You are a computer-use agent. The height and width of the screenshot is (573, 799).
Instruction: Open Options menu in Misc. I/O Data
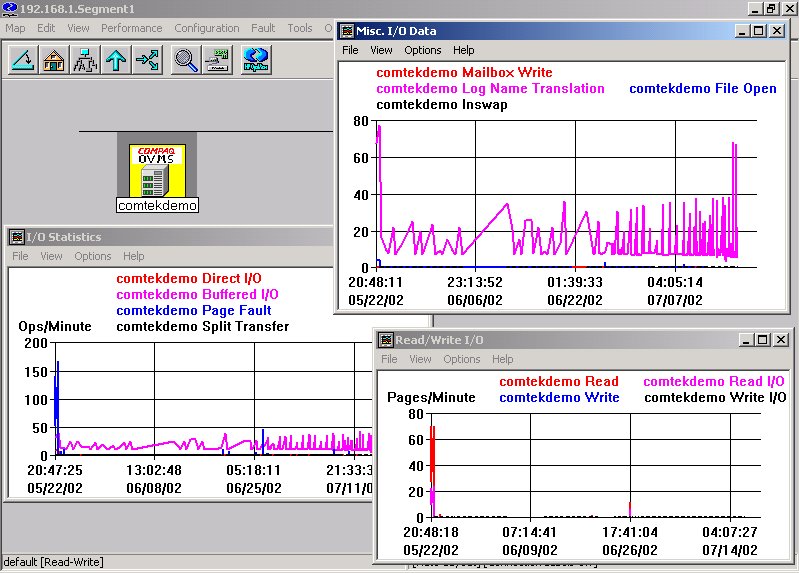pos(422,50)
